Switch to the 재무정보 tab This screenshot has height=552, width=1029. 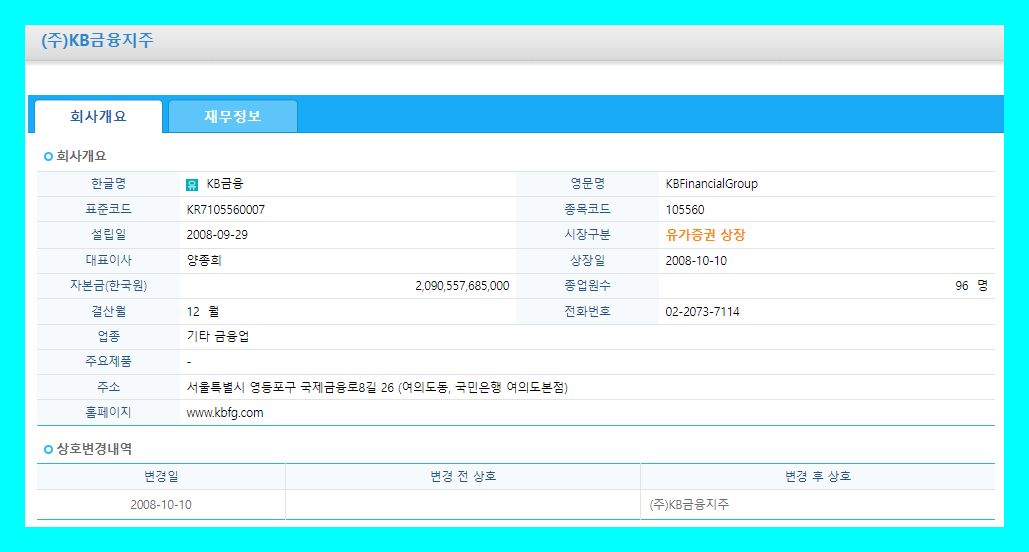(233, 116)
